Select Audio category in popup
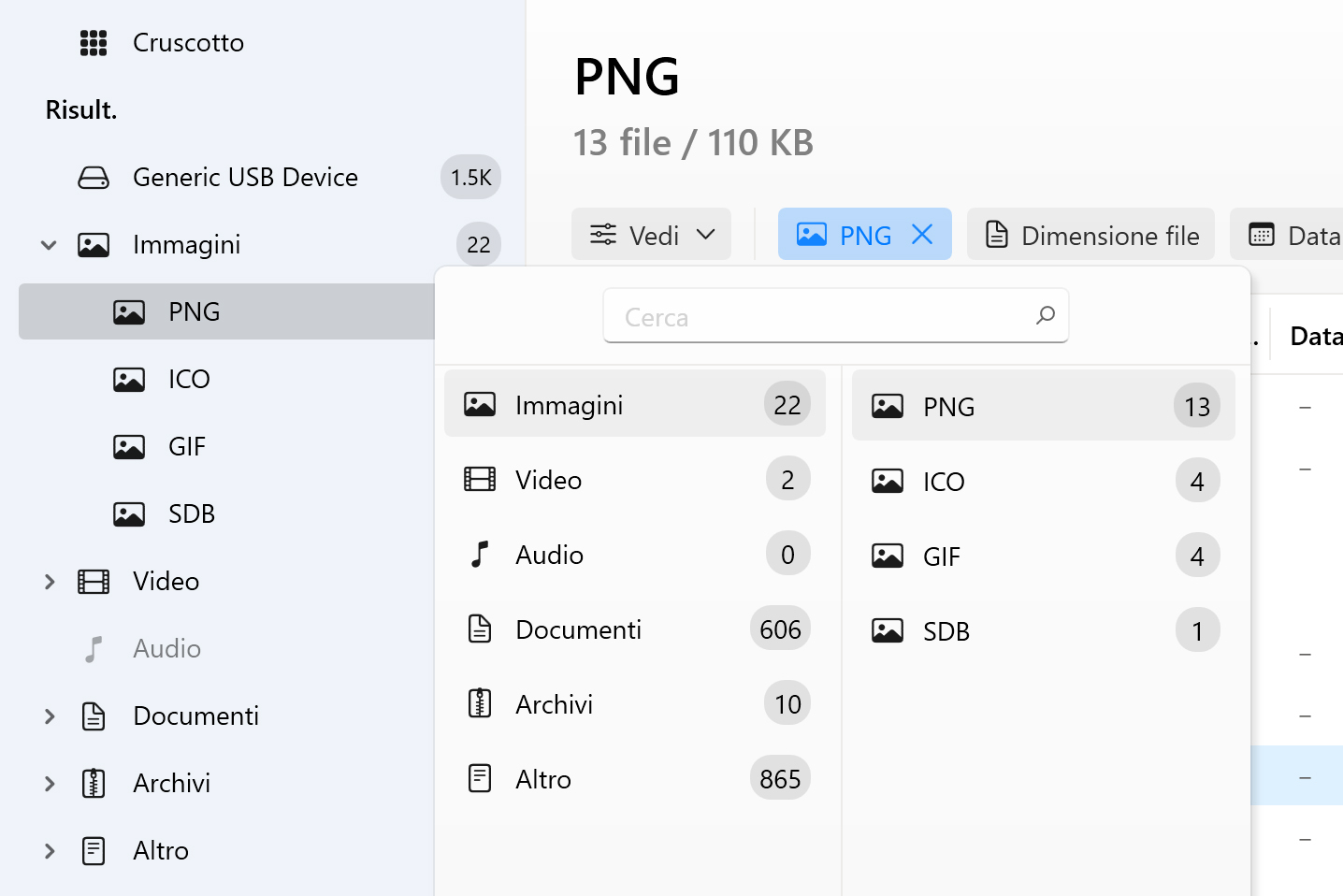 [635, 555]
